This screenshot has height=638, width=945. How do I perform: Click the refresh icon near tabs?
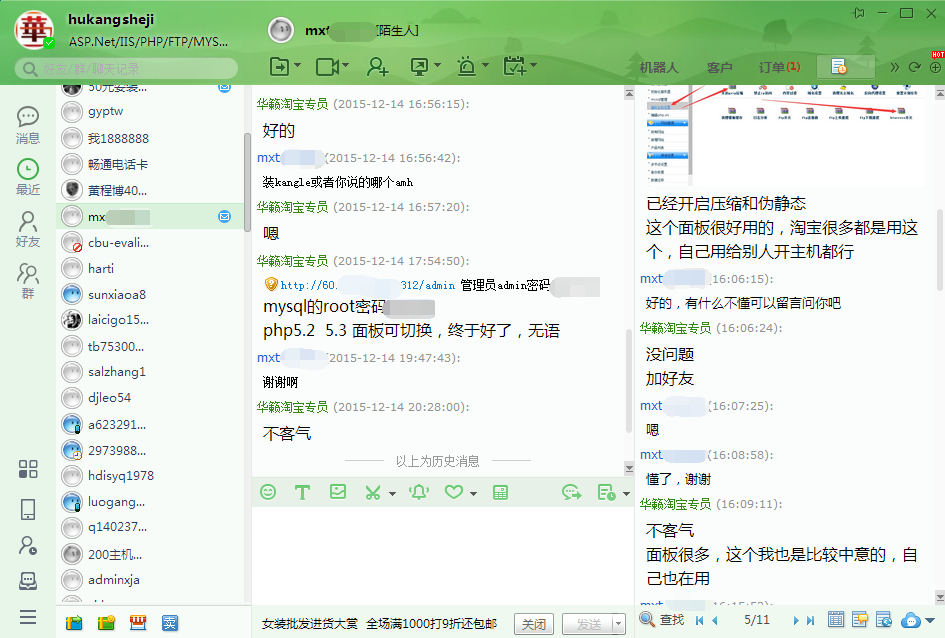[915, 67]
